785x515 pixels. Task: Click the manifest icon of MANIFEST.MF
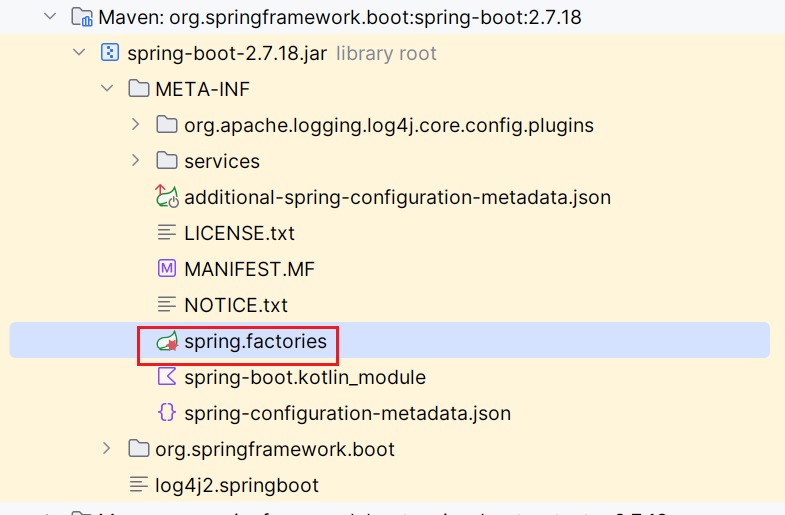click(167, 269)
